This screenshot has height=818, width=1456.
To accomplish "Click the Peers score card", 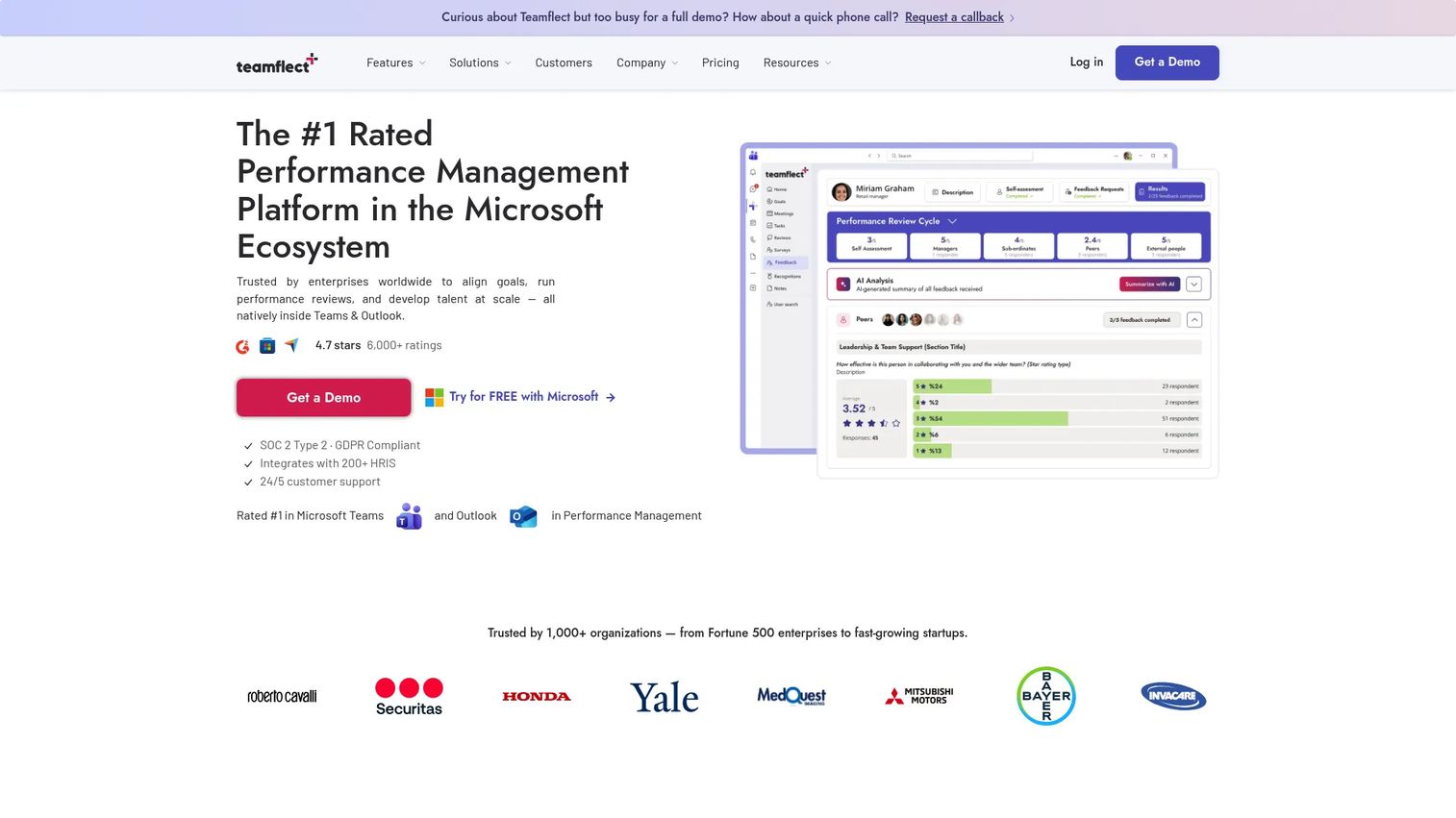I will tap(1092, 246).
